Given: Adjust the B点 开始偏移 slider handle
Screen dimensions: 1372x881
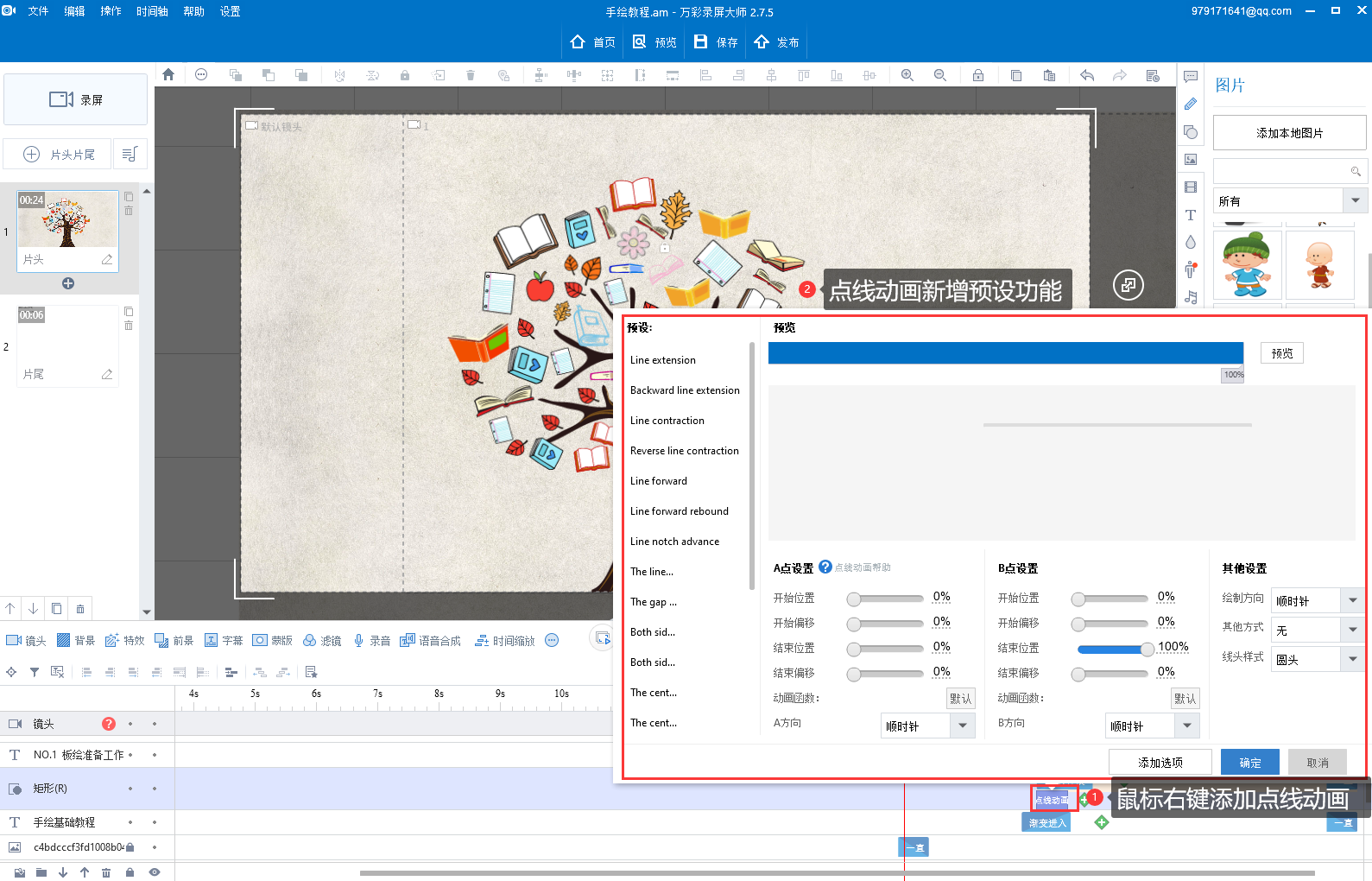Looking at the screenshot, I should coord(1078,624).
